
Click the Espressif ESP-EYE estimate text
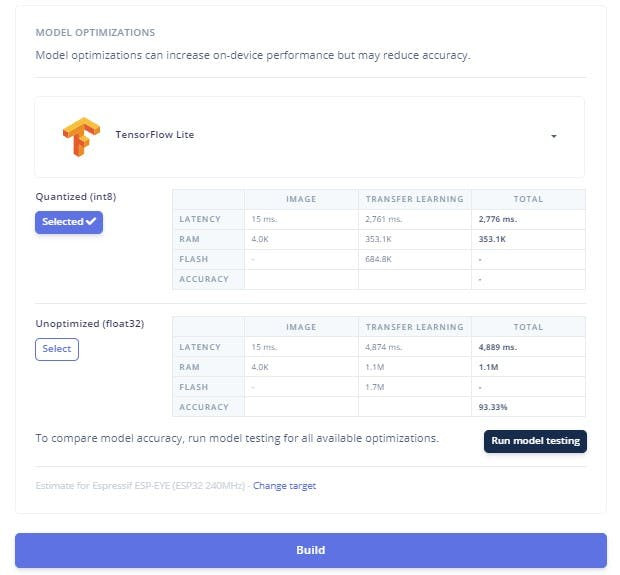[x=141, y=486]
